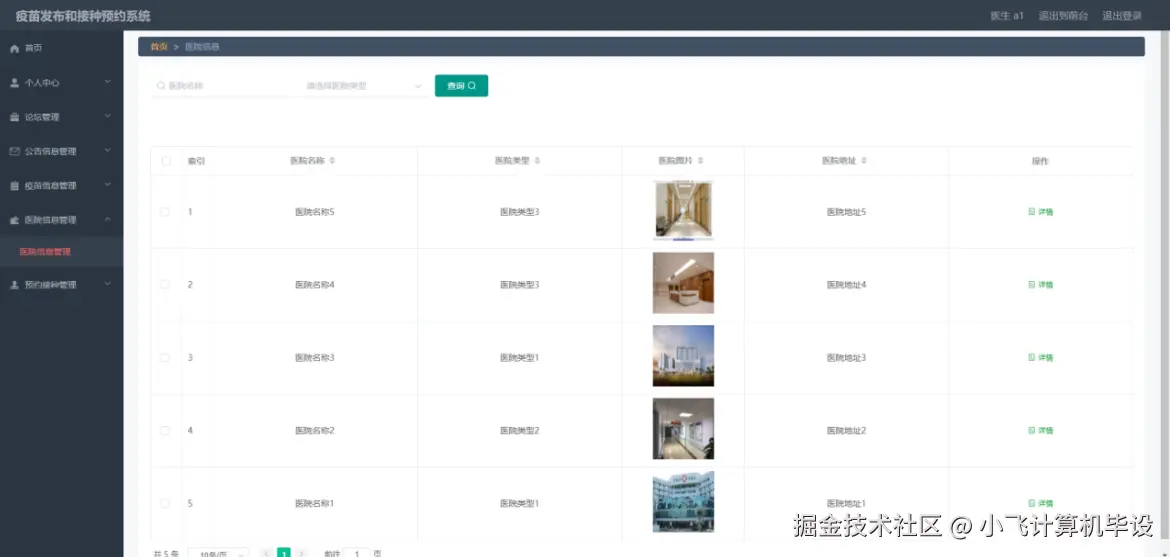
Task: Sort the table by the 医院名称 column arrows
Action: point(332,161)
